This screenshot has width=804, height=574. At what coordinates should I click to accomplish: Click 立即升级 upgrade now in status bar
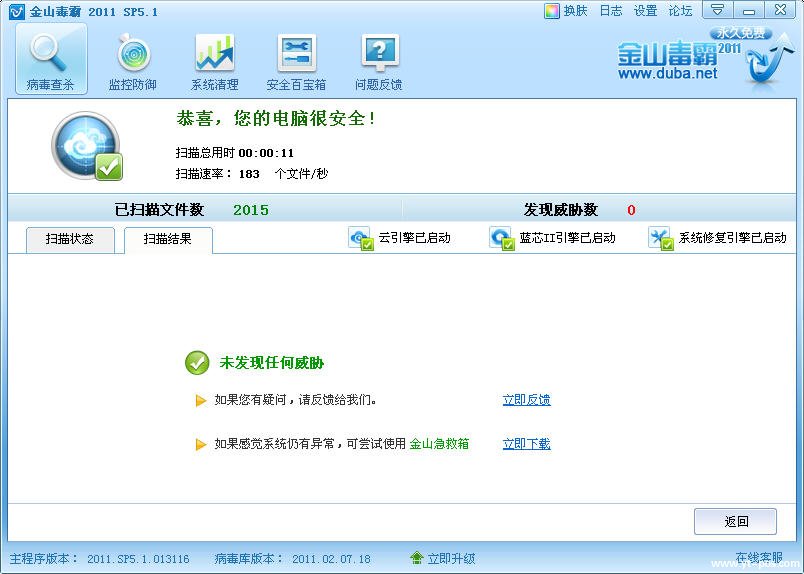click(443, 558)
